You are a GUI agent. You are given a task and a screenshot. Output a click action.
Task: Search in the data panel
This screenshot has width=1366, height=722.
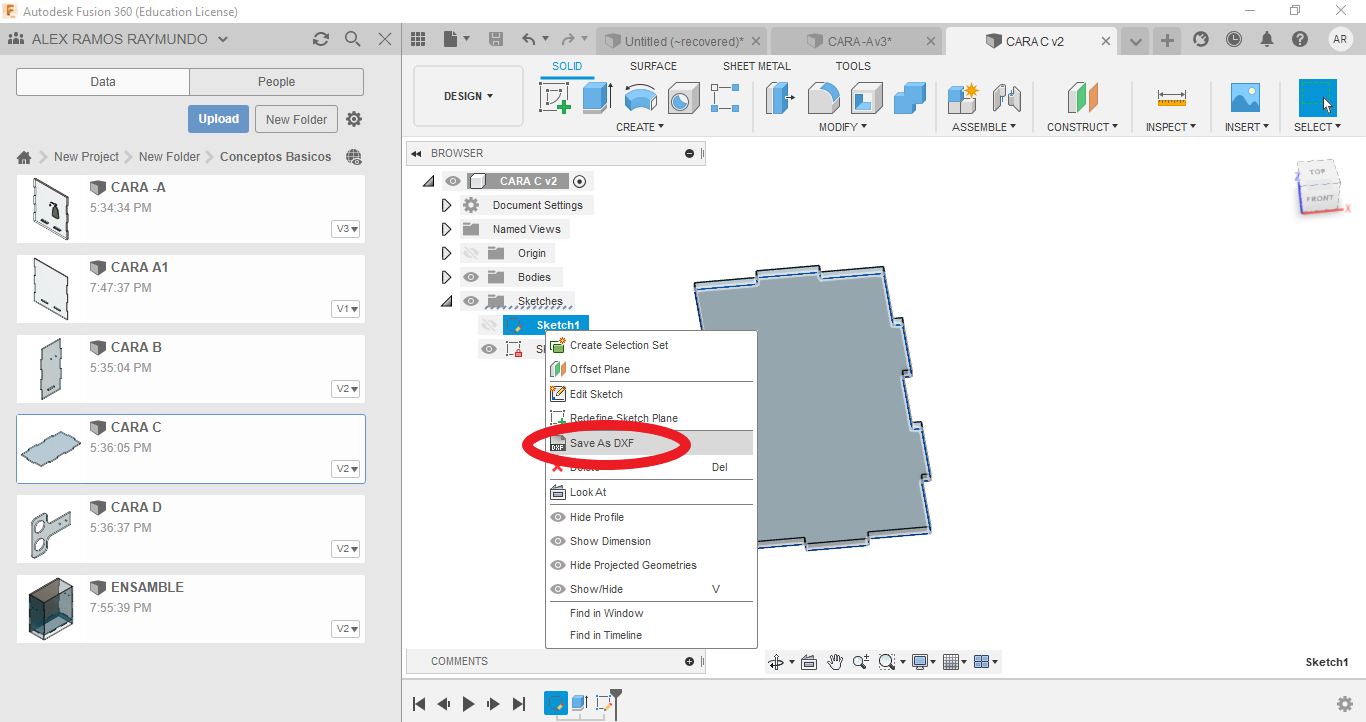[x=352, y=39]
